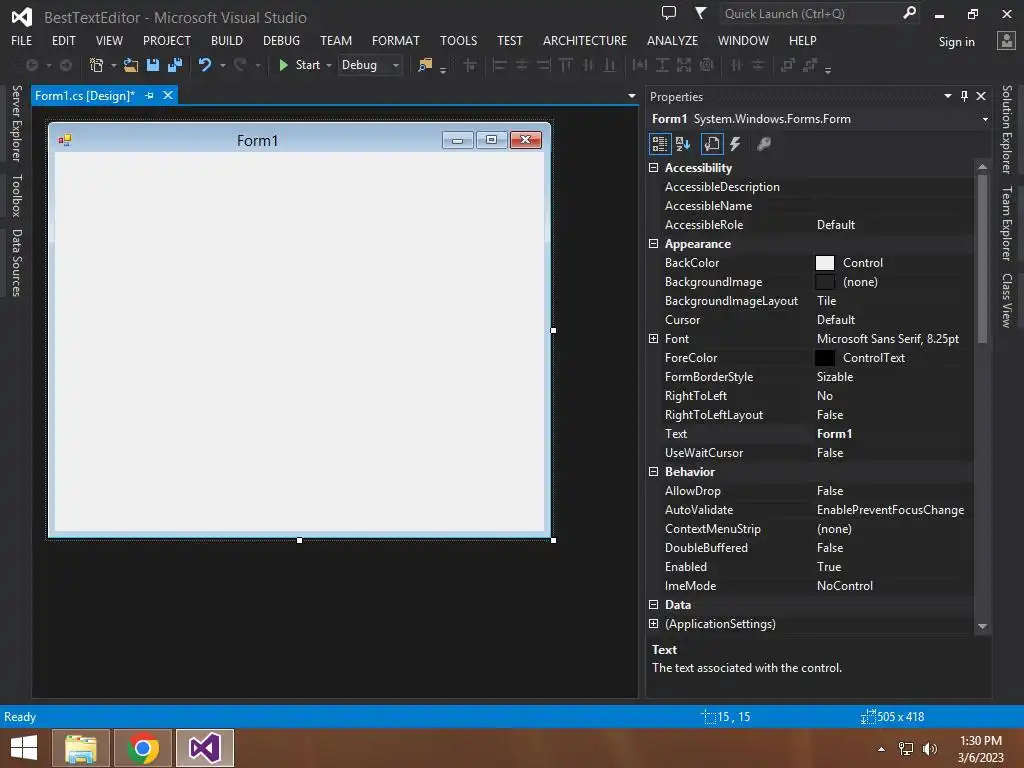Expand the (ApplicationSettings) property

[x=653, y=624]
